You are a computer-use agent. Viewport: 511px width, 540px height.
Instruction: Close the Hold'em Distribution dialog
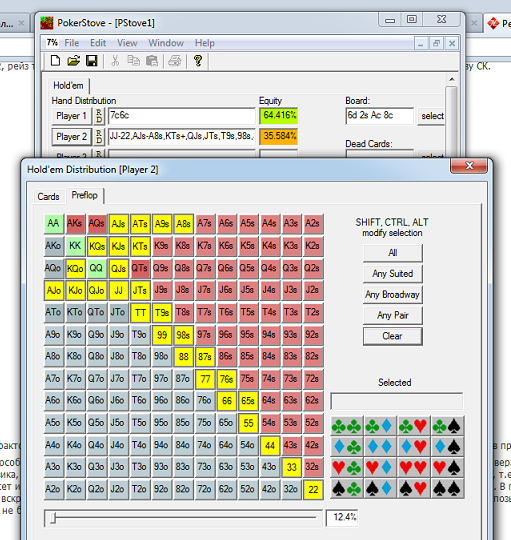click(469, 166)
